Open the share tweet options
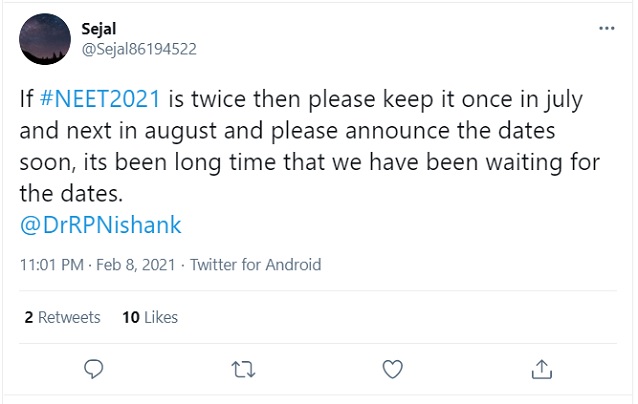The width and height of the screenshot is (638, 404). (542, 369)
